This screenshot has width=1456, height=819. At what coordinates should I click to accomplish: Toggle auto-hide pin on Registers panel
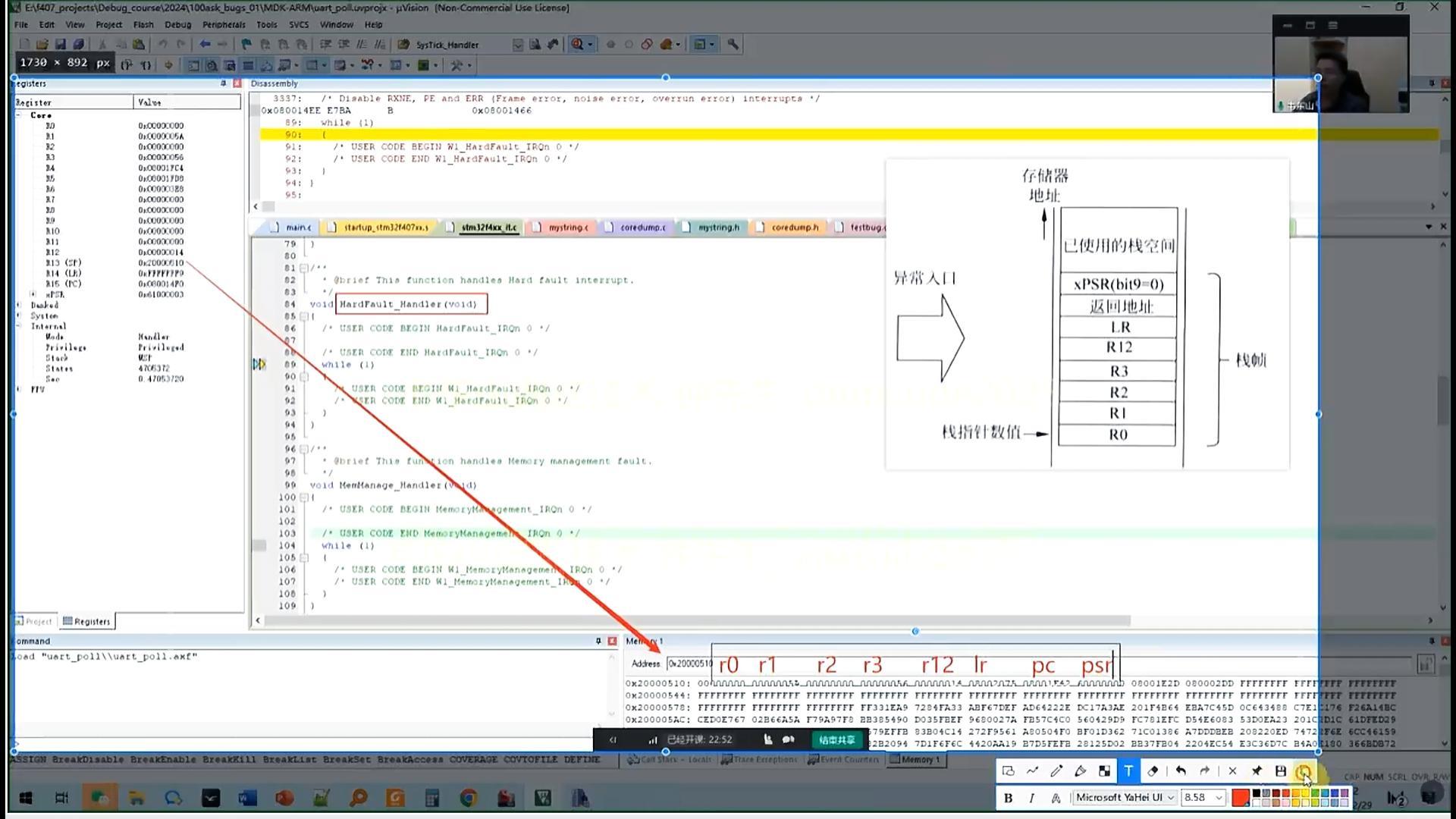point(223,83)
